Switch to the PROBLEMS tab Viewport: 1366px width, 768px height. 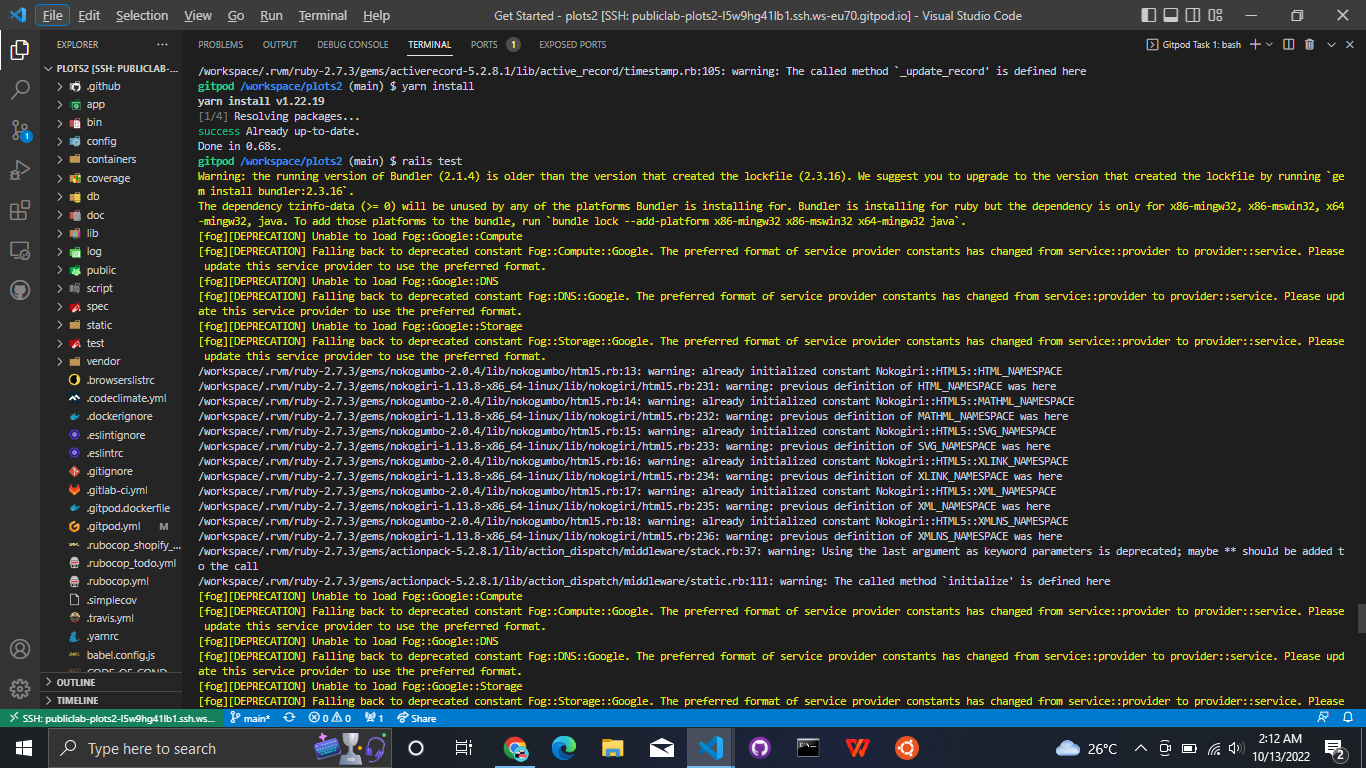point(220,45)
